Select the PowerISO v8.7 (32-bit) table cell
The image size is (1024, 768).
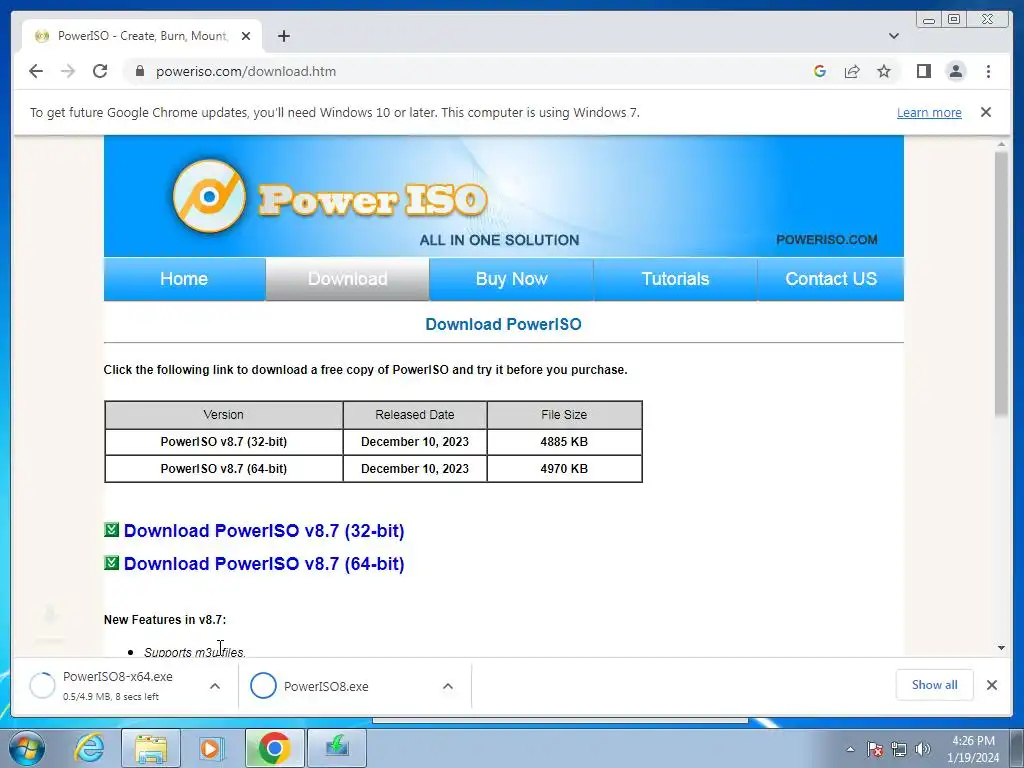pos(224,441)
